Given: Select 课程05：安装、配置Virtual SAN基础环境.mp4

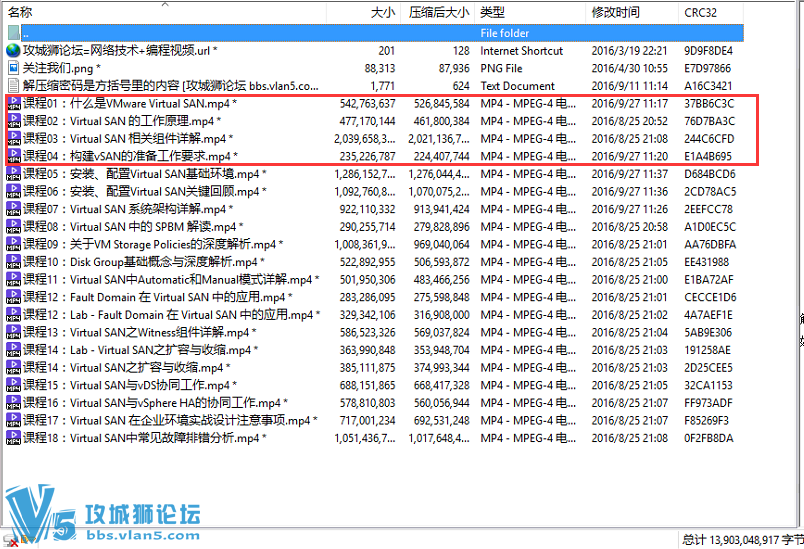Looking at the screenshot, I should tap(145, 174).
